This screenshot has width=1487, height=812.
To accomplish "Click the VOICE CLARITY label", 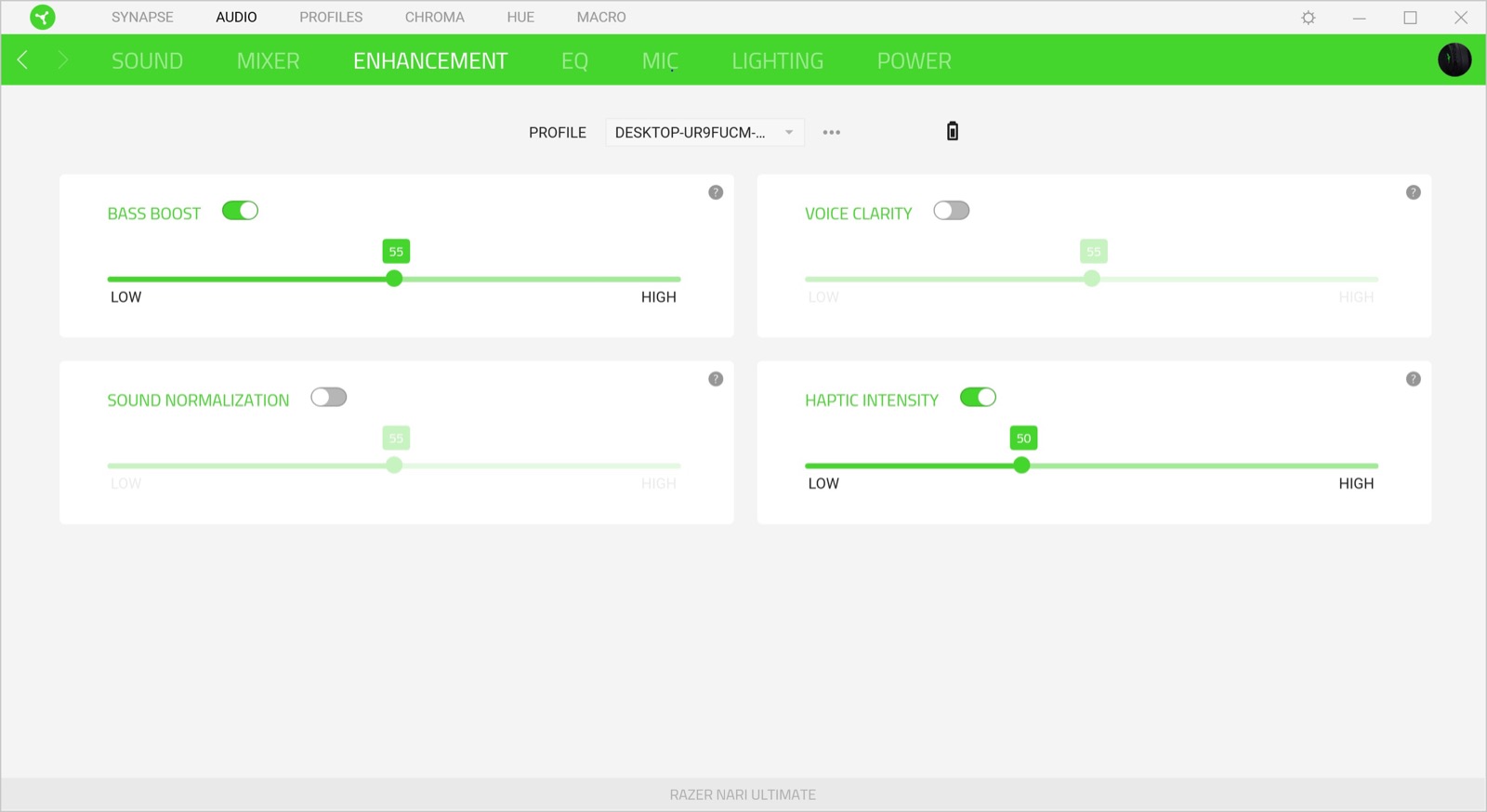I will pyautogui.click(x=859, y=214).
